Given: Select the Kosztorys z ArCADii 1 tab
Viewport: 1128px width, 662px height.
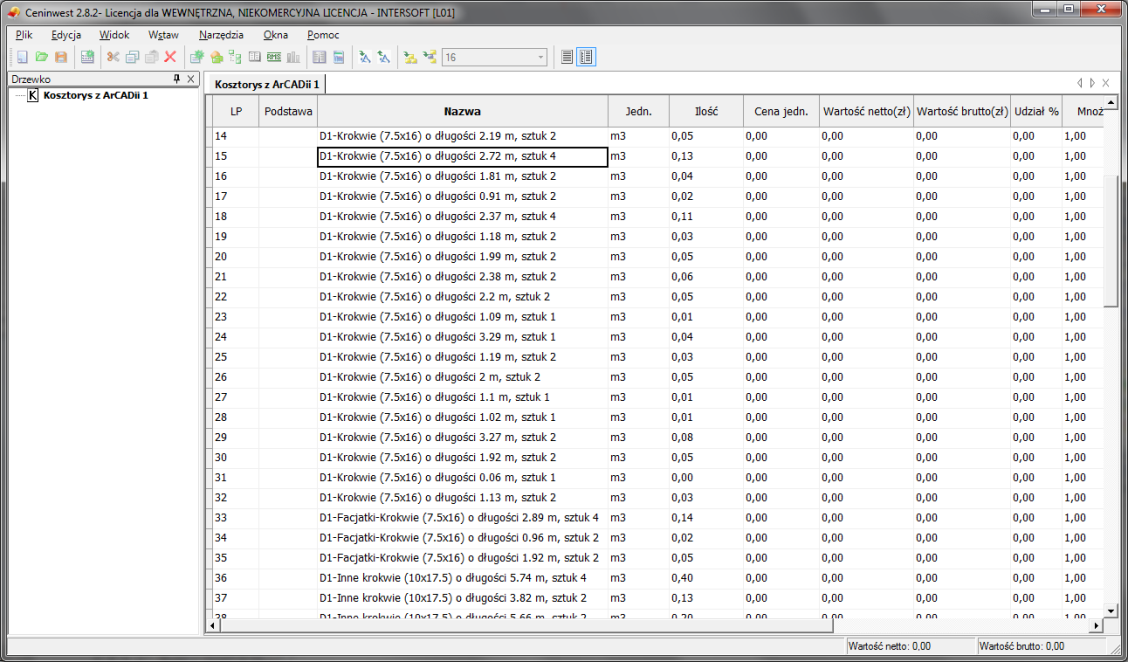Looking at the screenshot, I should pyautogui.click(x=266, y=84).
